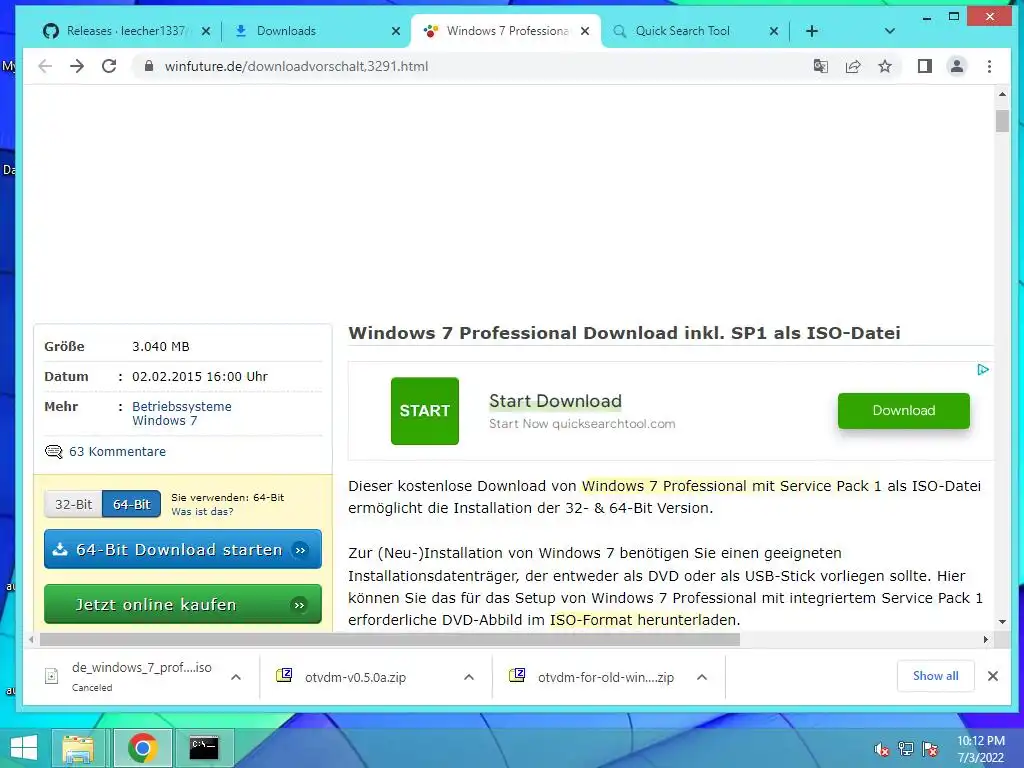This screenshot has height=768, width=1024.
Task: Close the Windows 7 Professional tab
Action: pyautogui.click(x=585, y=31)
